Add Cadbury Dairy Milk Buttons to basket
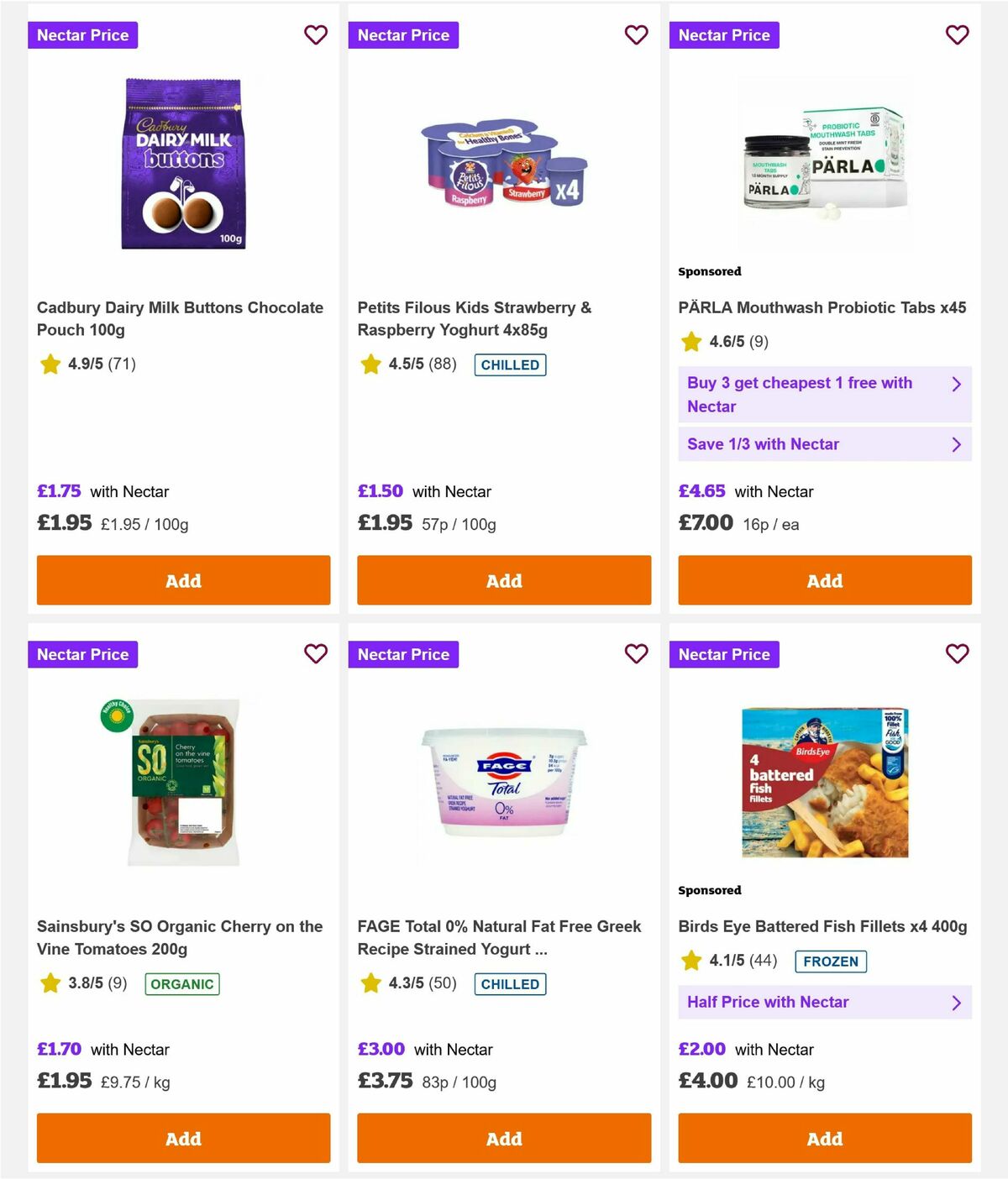Screen dimensions: 1008x1179 [183, 580]
